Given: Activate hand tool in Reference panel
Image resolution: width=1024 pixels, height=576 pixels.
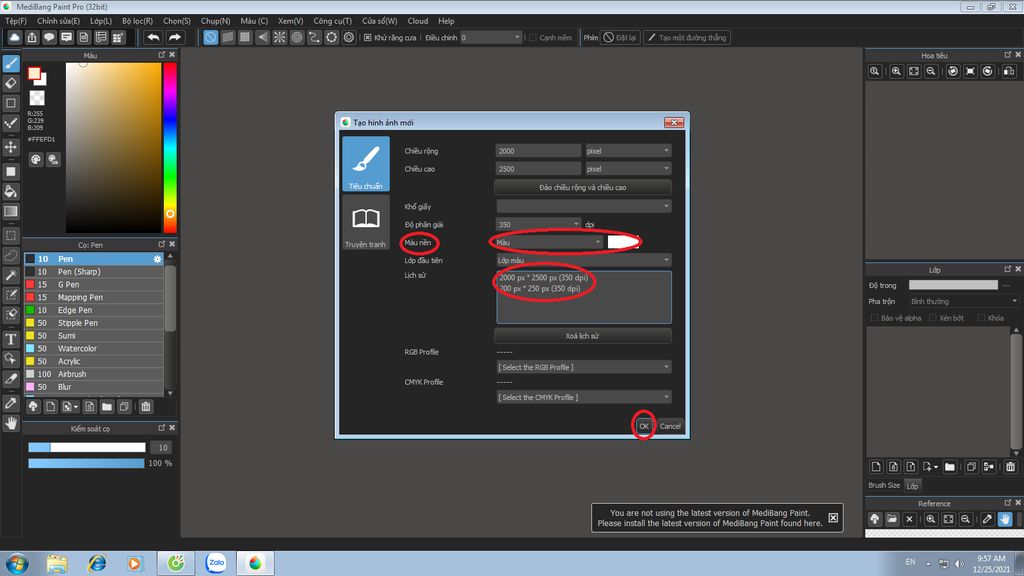Looking at the screenshot, I should pyautogui.click(x=1004, y=519).
